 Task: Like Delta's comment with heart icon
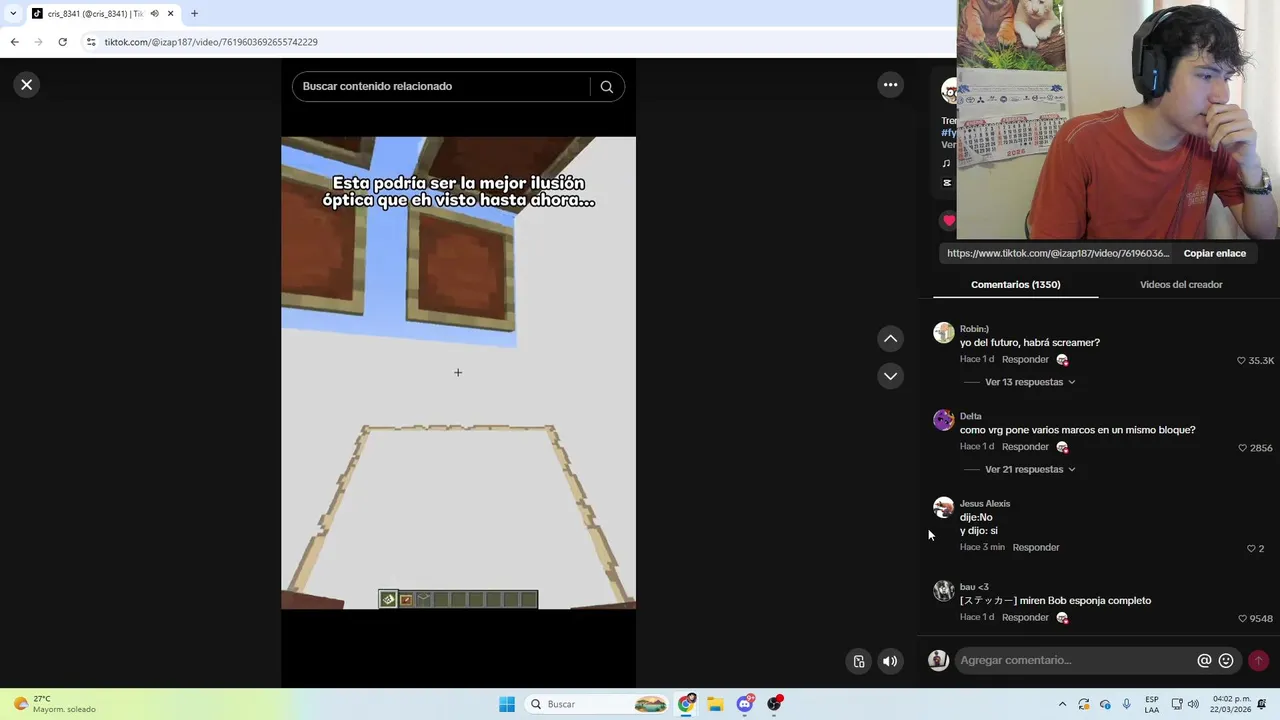tap(1242, 448)
